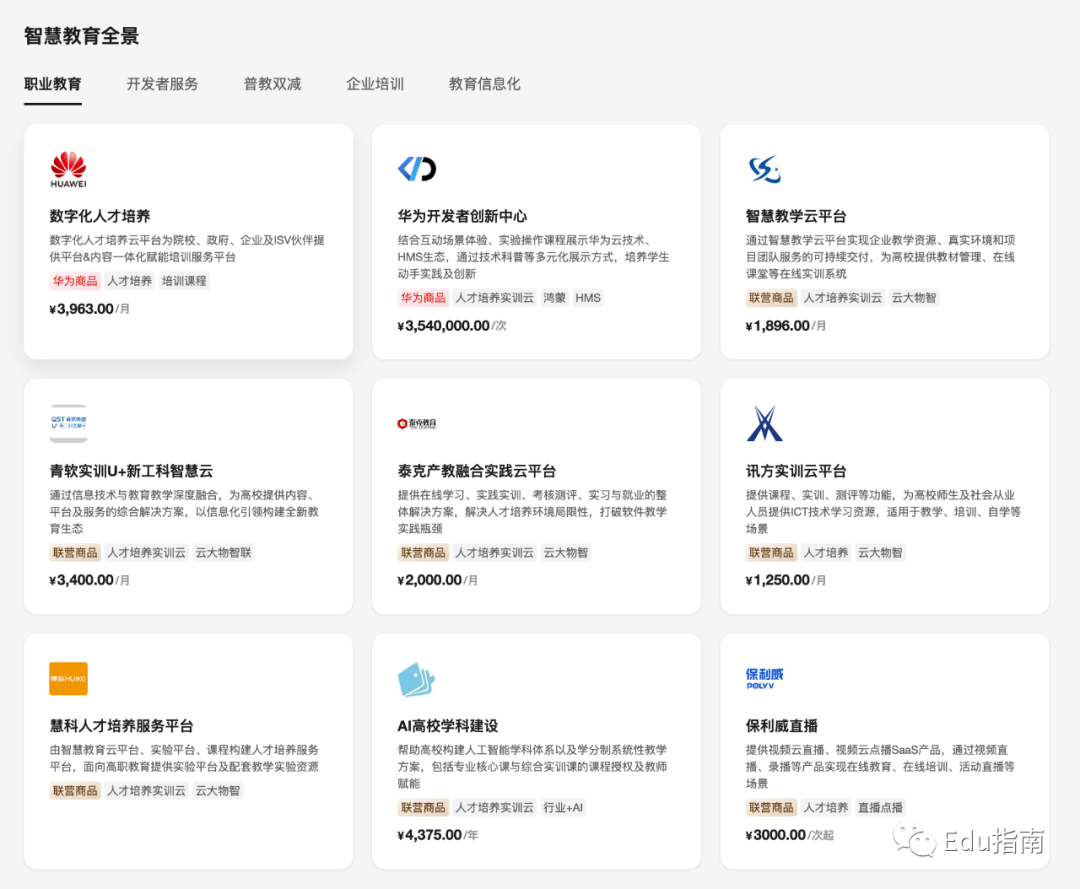Viewport: 1080px width, 889px height.
Task: Click the 云大物智 tag on 泰克产教融合实践云平台
Action: pos(565,553)
